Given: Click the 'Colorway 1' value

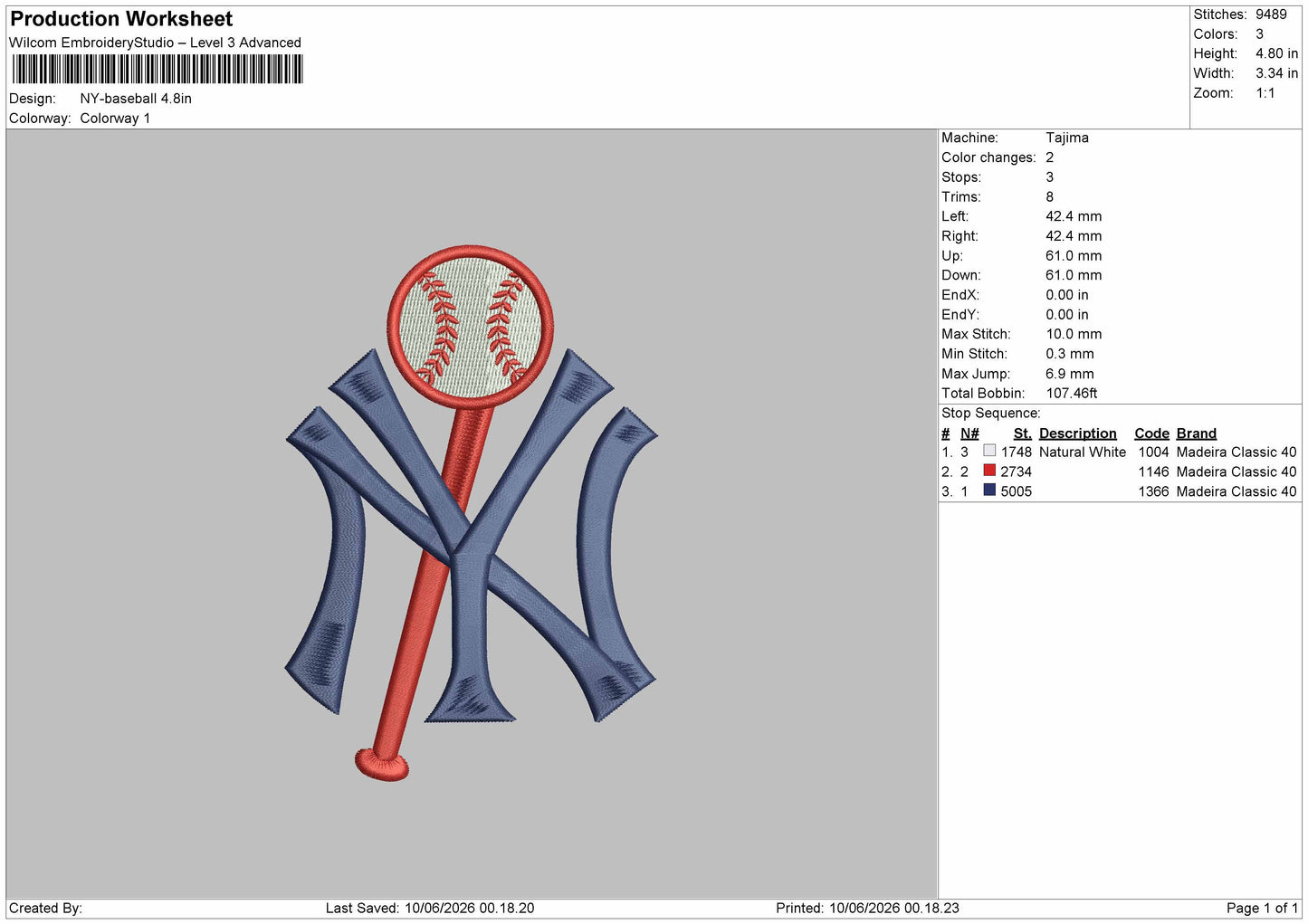Looking at the screenshot, I should [115, 119].
